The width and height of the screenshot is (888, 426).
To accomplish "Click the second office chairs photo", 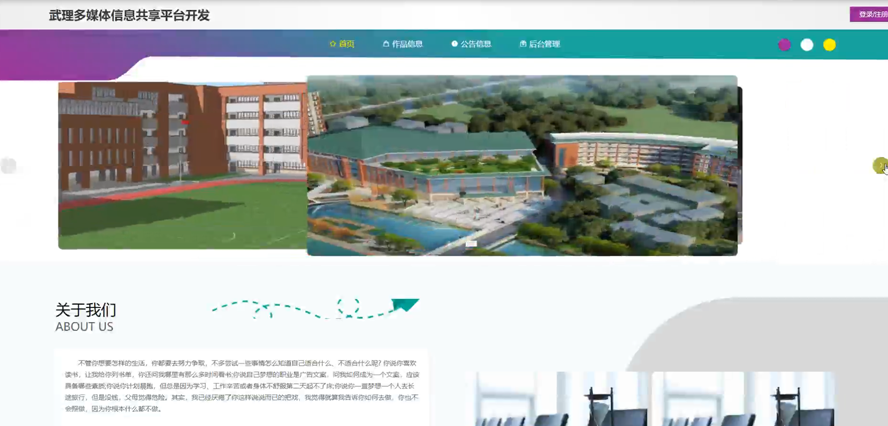I will [x=743, y=399].
